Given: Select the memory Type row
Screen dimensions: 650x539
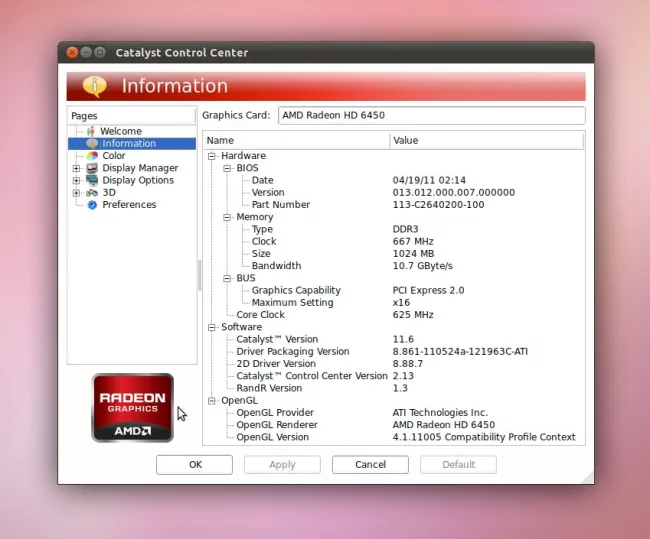Looking at the screenshot, I should tap(394, 229).
